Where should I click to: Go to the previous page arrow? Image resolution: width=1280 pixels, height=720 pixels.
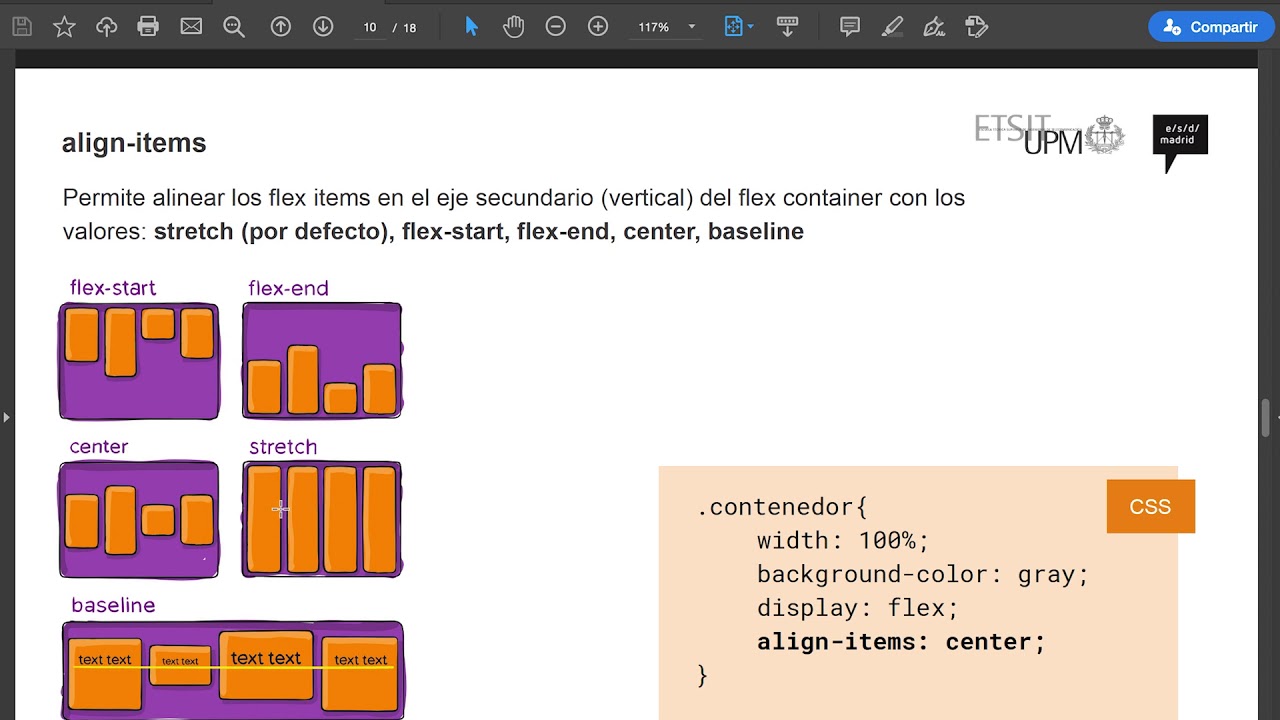click(x=281, y=27)
